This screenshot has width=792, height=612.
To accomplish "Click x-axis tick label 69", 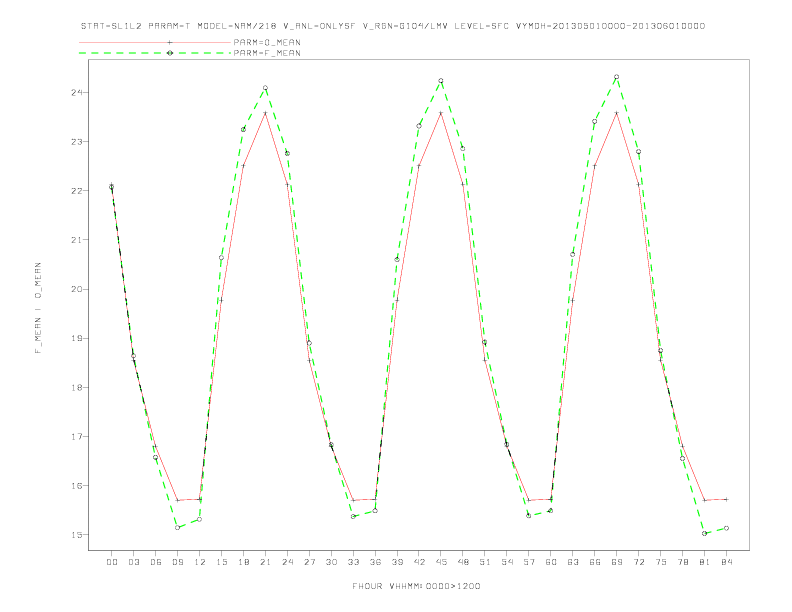I will (616, 562).
